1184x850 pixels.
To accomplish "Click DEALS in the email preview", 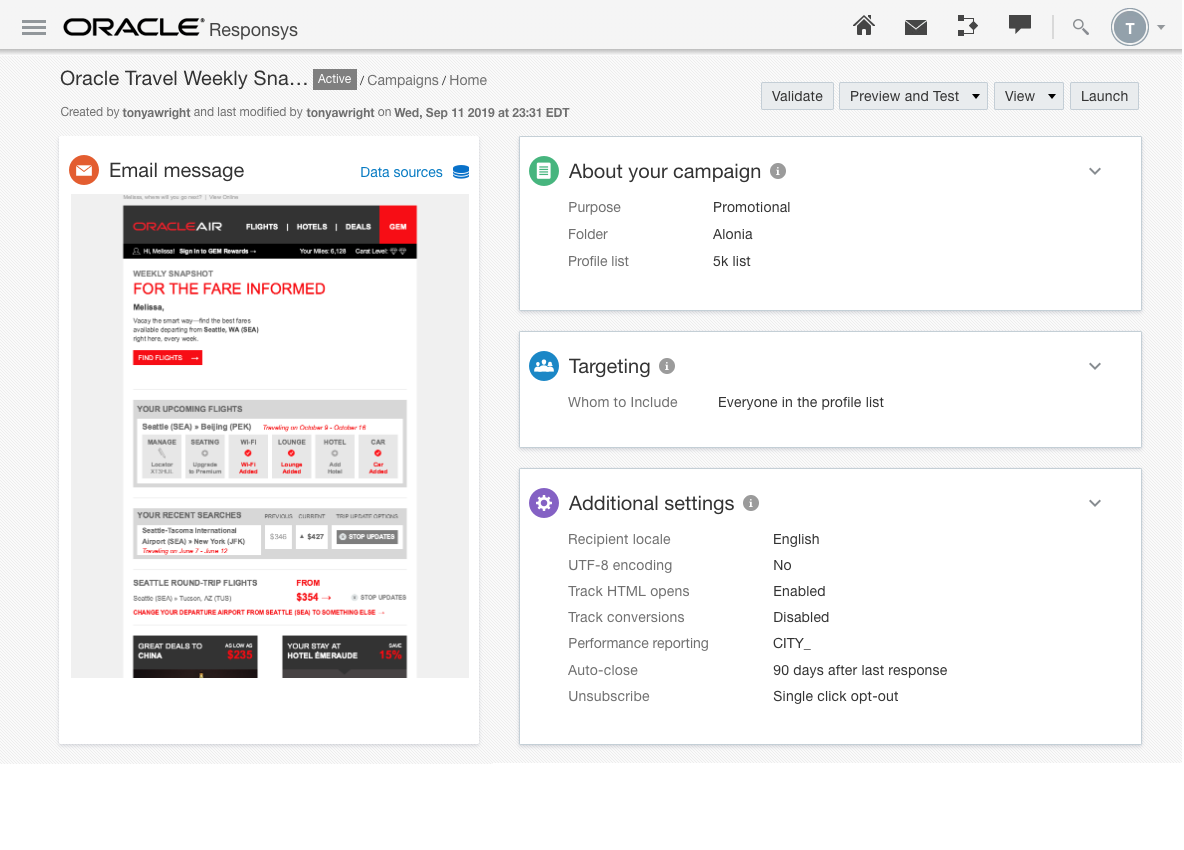I will pos(358,226).
